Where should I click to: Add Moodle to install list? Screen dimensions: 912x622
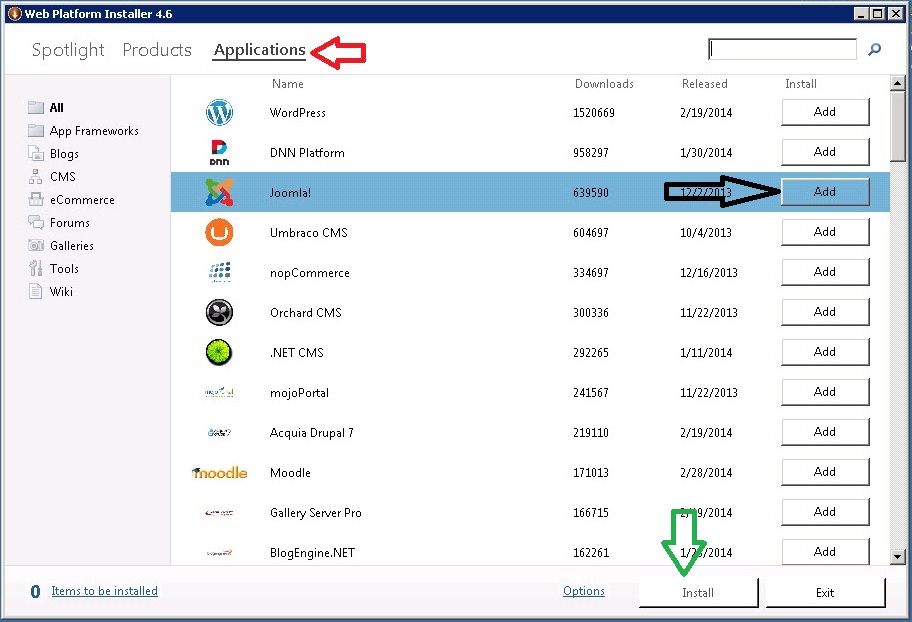[x=825, y=472]
